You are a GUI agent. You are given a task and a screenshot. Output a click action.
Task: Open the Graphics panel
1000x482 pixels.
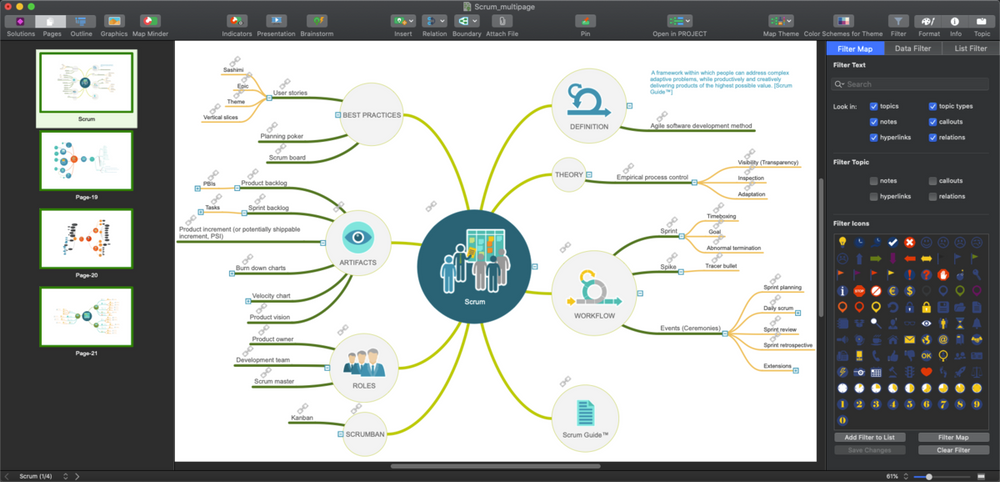click(114, 21)
